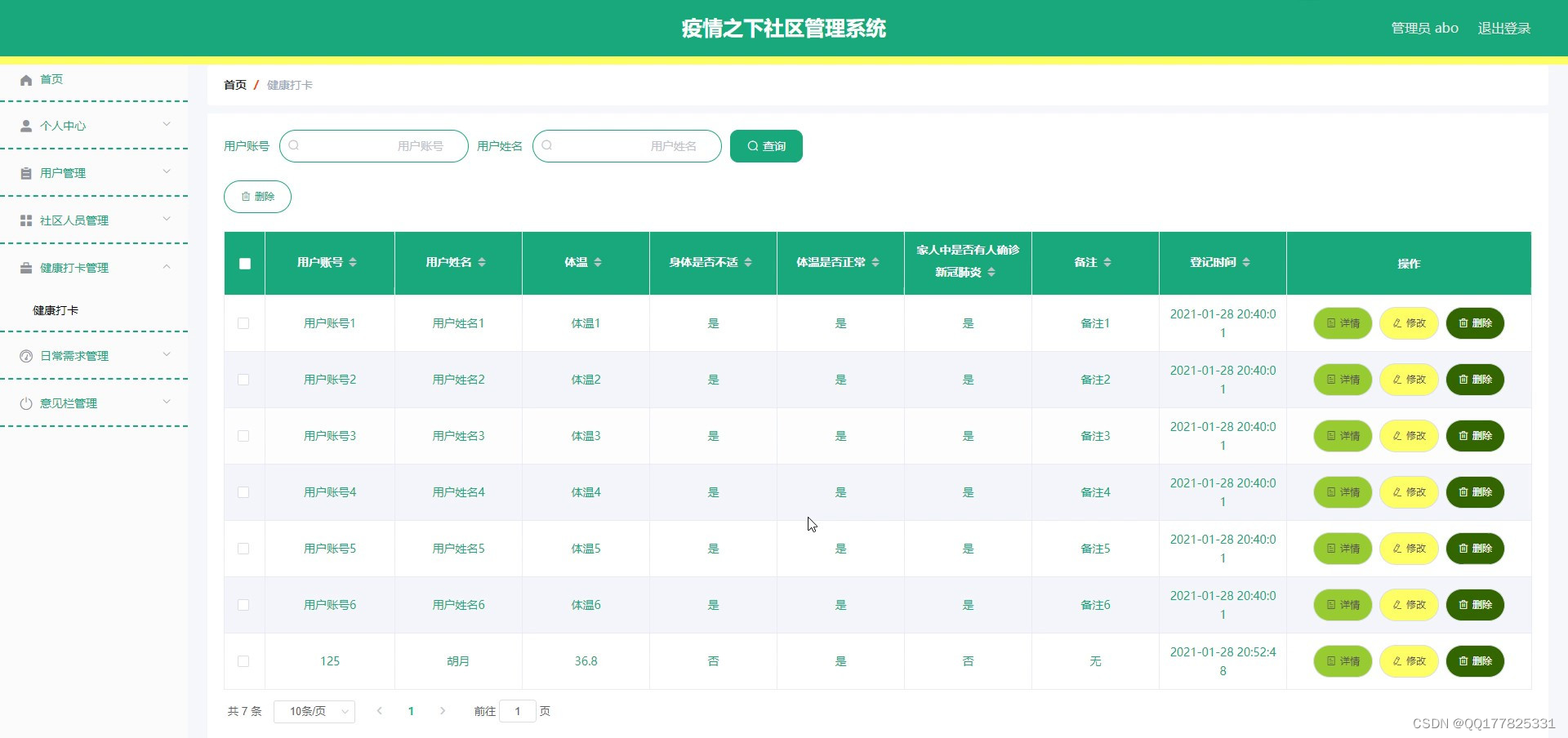Sort by 身体是否不适 using the column sort arrows
The image size is (1568, 738).
748,262
